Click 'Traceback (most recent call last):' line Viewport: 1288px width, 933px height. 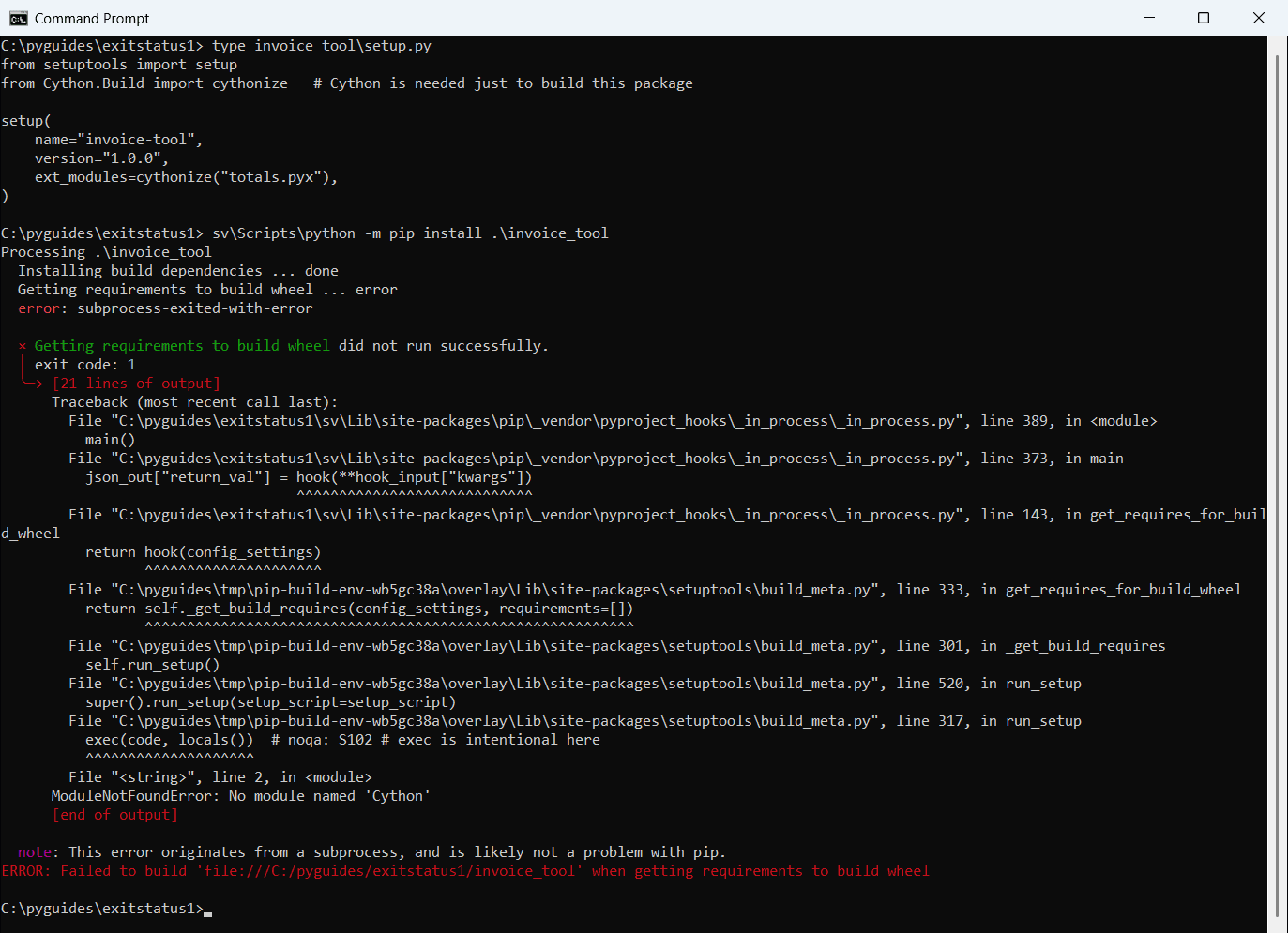(x=195, y=402)
